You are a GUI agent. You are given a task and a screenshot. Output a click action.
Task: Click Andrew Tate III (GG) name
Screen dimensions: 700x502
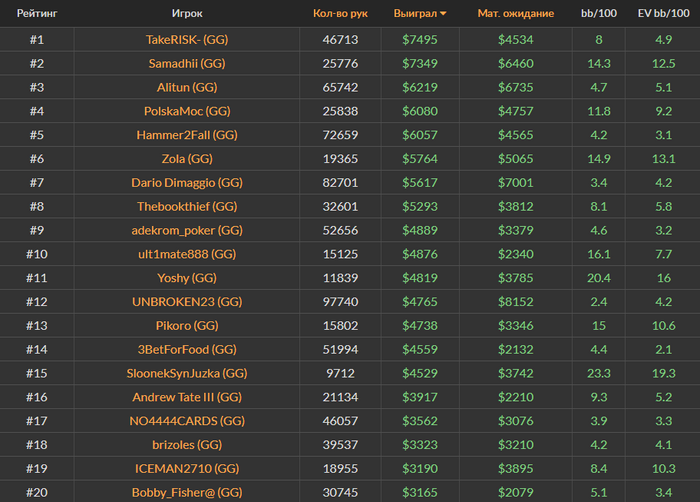[x=187, y=397]
